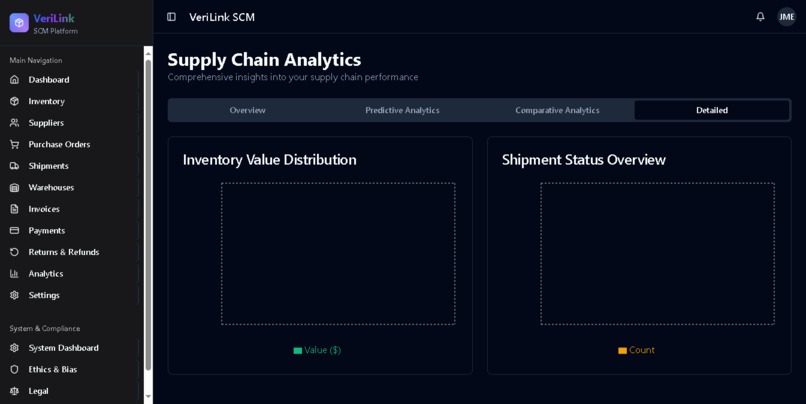Select the Detailed tab
The image size is (806, 404).
coord(712,110)
